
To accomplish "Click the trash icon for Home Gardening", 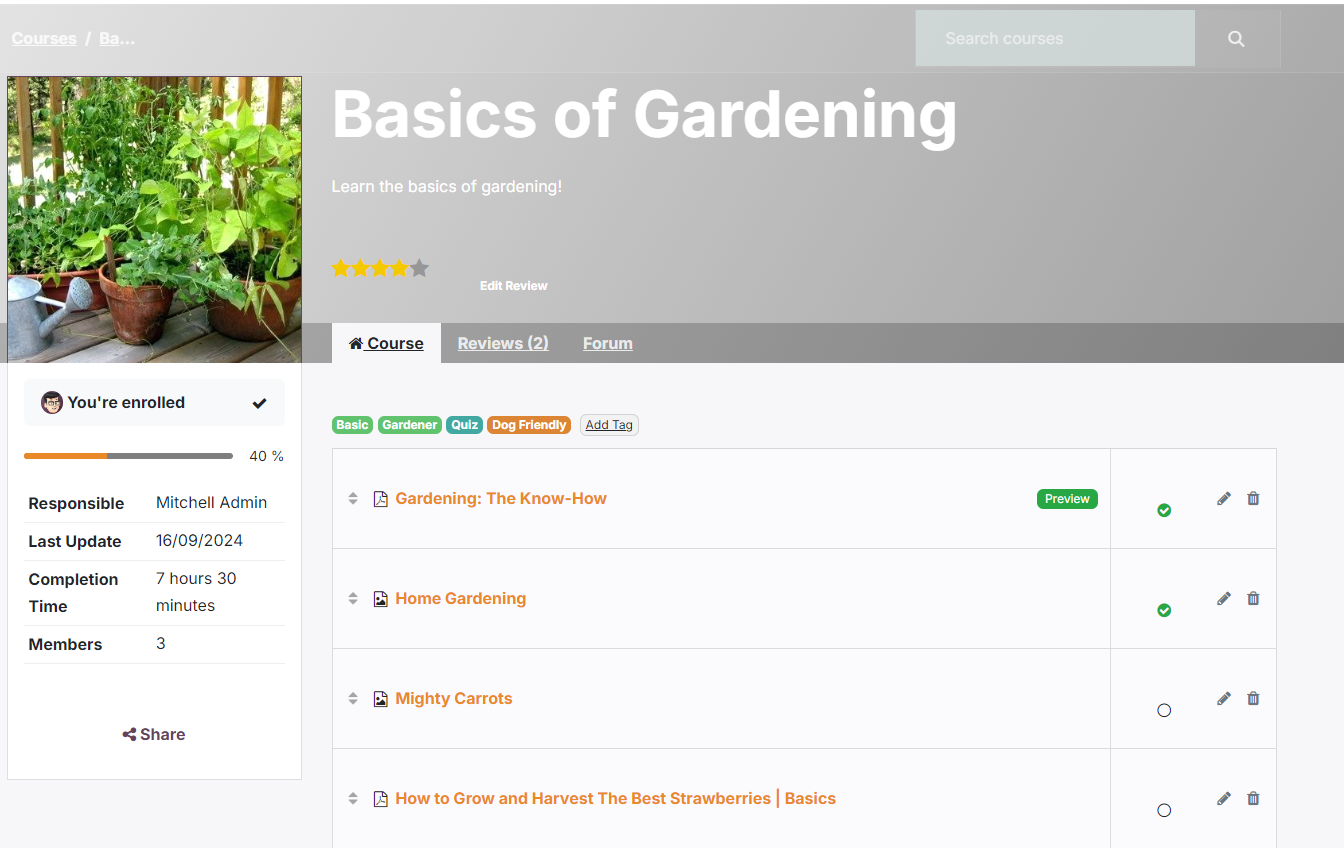I will pyautogui.click(x=1253, y=598).
